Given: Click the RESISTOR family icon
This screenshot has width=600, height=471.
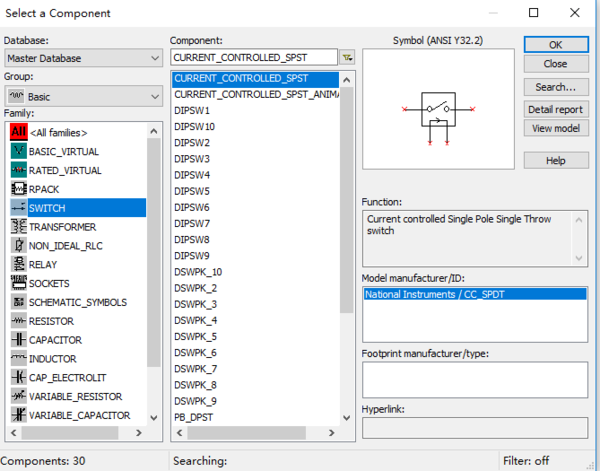Looking at the screenshot, I should coord(18,321).
